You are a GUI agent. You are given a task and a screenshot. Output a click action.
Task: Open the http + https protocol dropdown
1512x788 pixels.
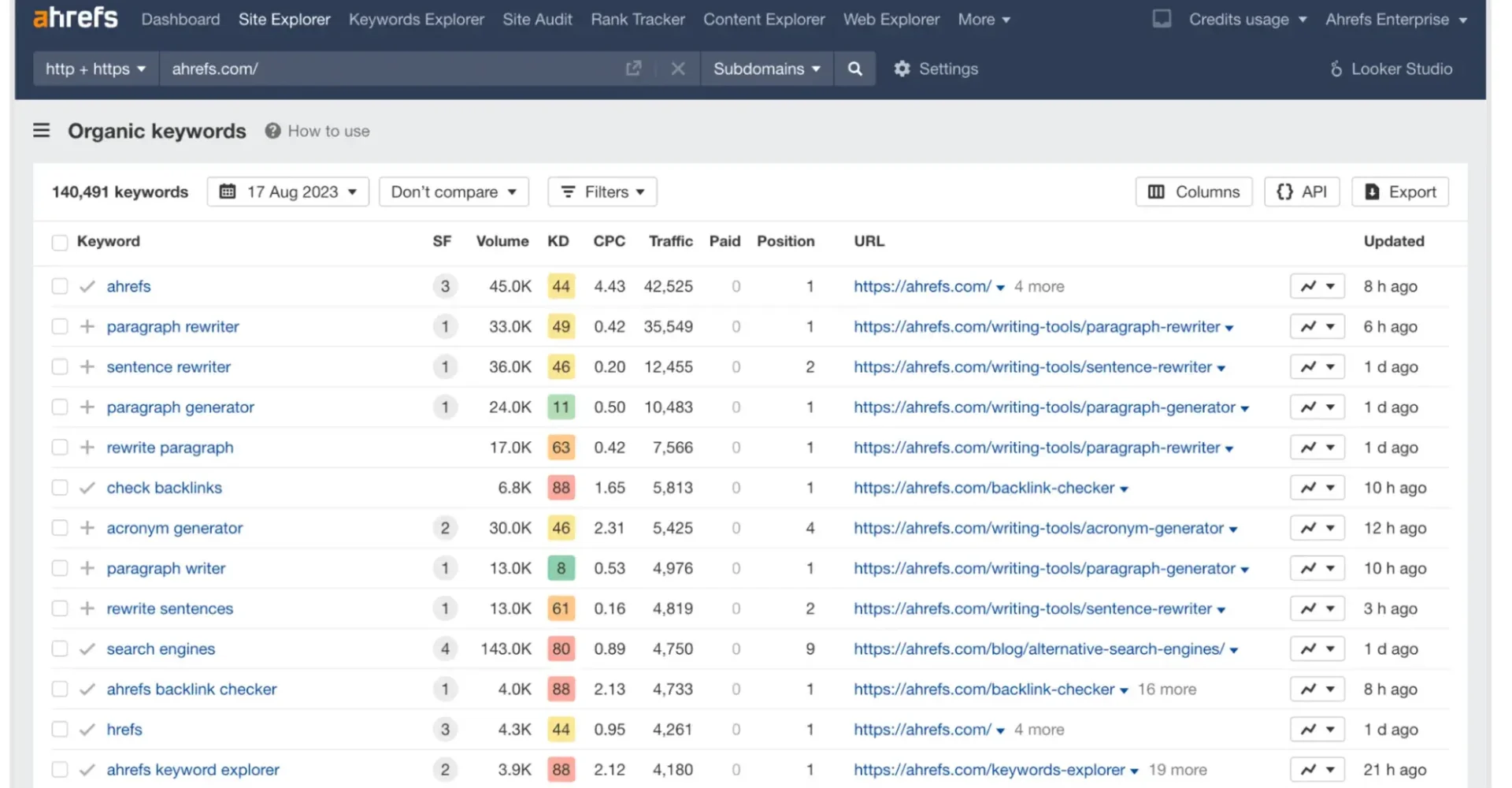pos(96,69)
